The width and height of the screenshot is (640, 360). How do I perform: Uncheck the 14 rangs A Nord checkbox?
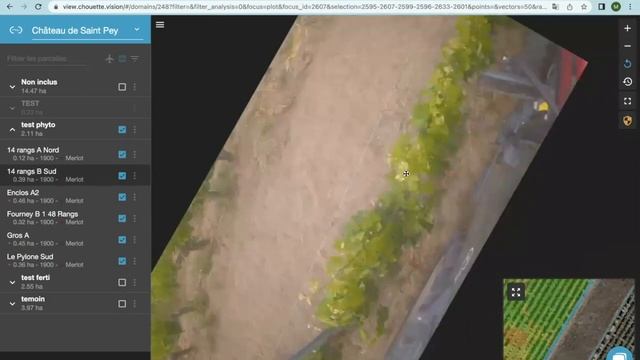point(122,154)
